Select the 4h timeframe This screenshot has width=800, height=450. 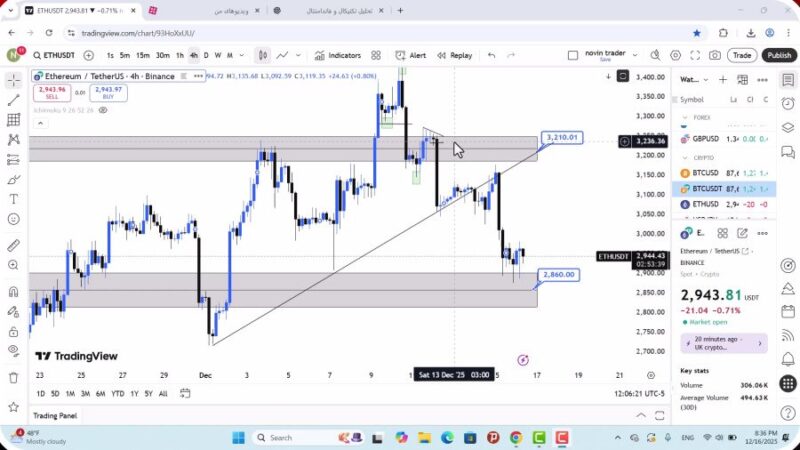193,56
